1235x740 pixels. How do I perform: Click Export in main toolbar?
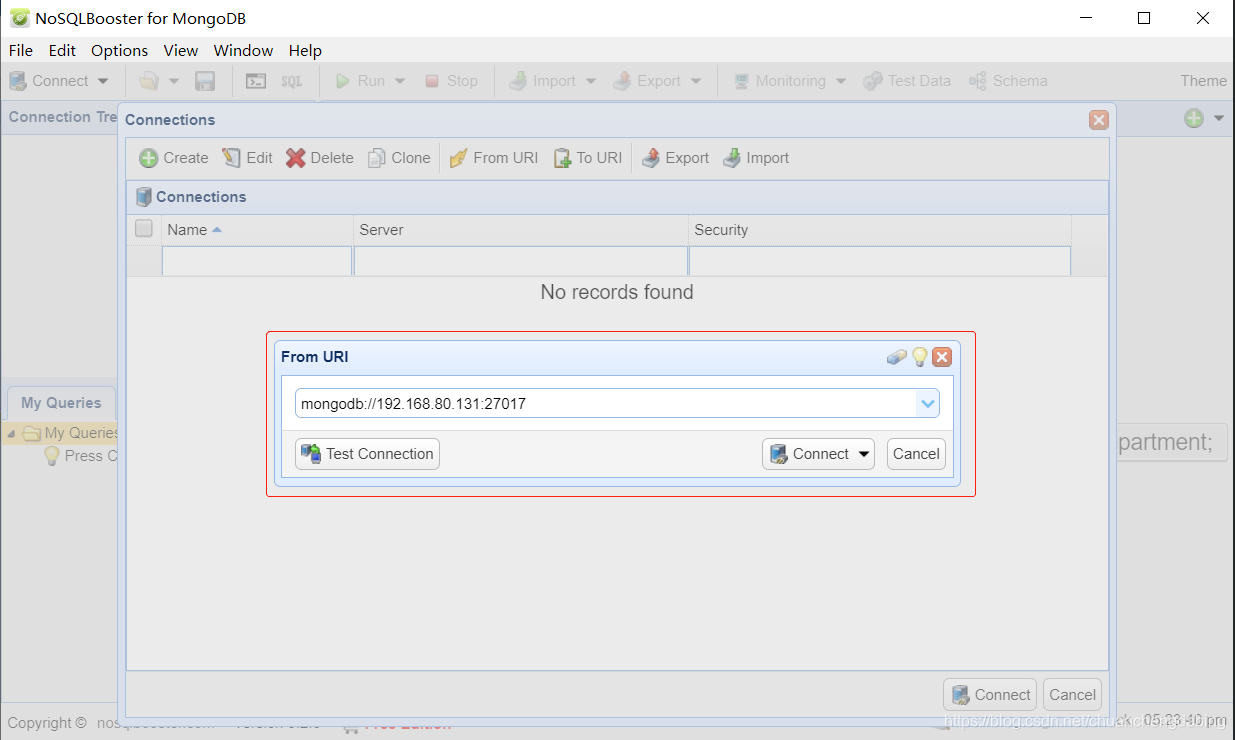coord(647,81)
